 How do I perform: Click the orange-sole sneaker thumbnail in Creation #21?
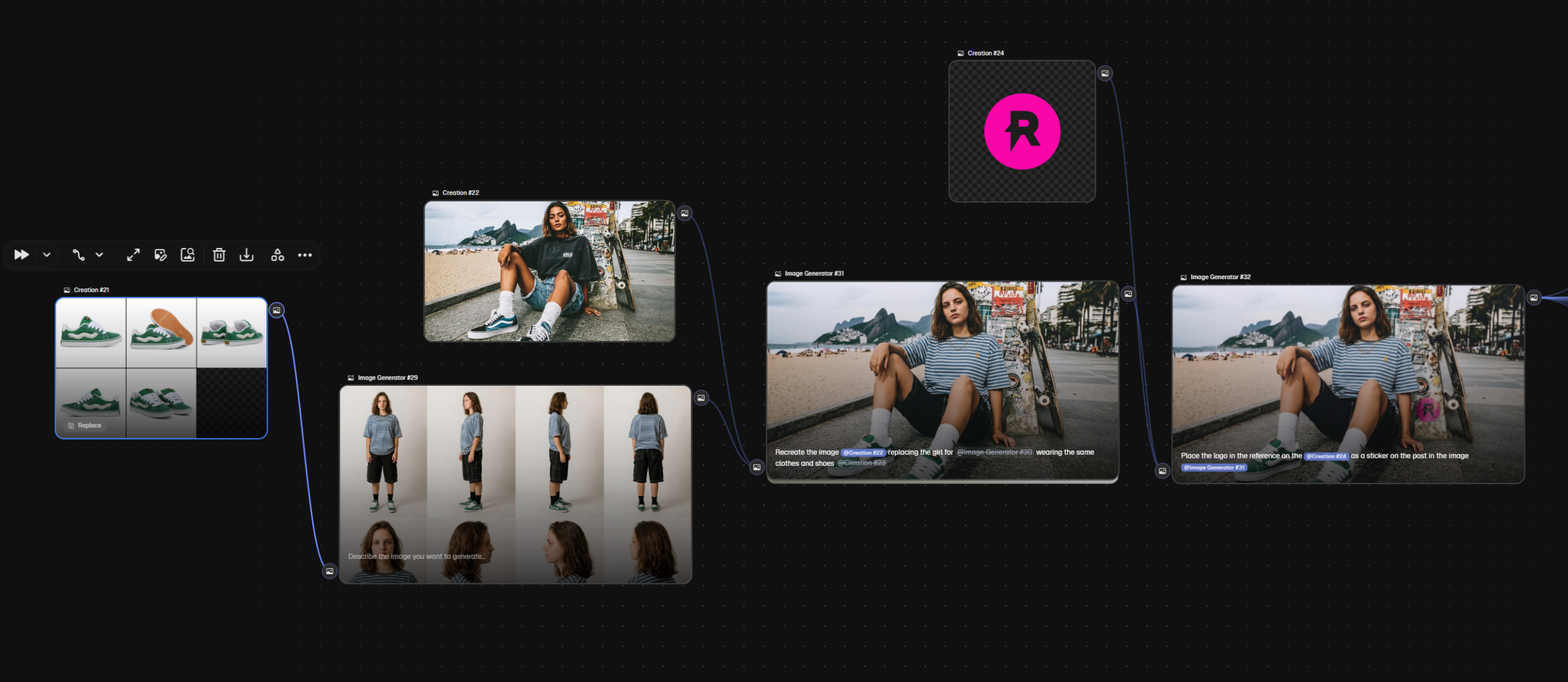pyautogui.click(x=161, y=332)
